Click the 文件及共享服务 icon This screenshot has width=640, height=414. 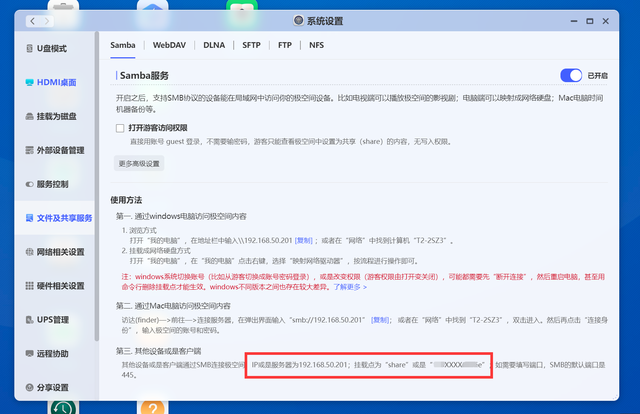coord(29,218)
